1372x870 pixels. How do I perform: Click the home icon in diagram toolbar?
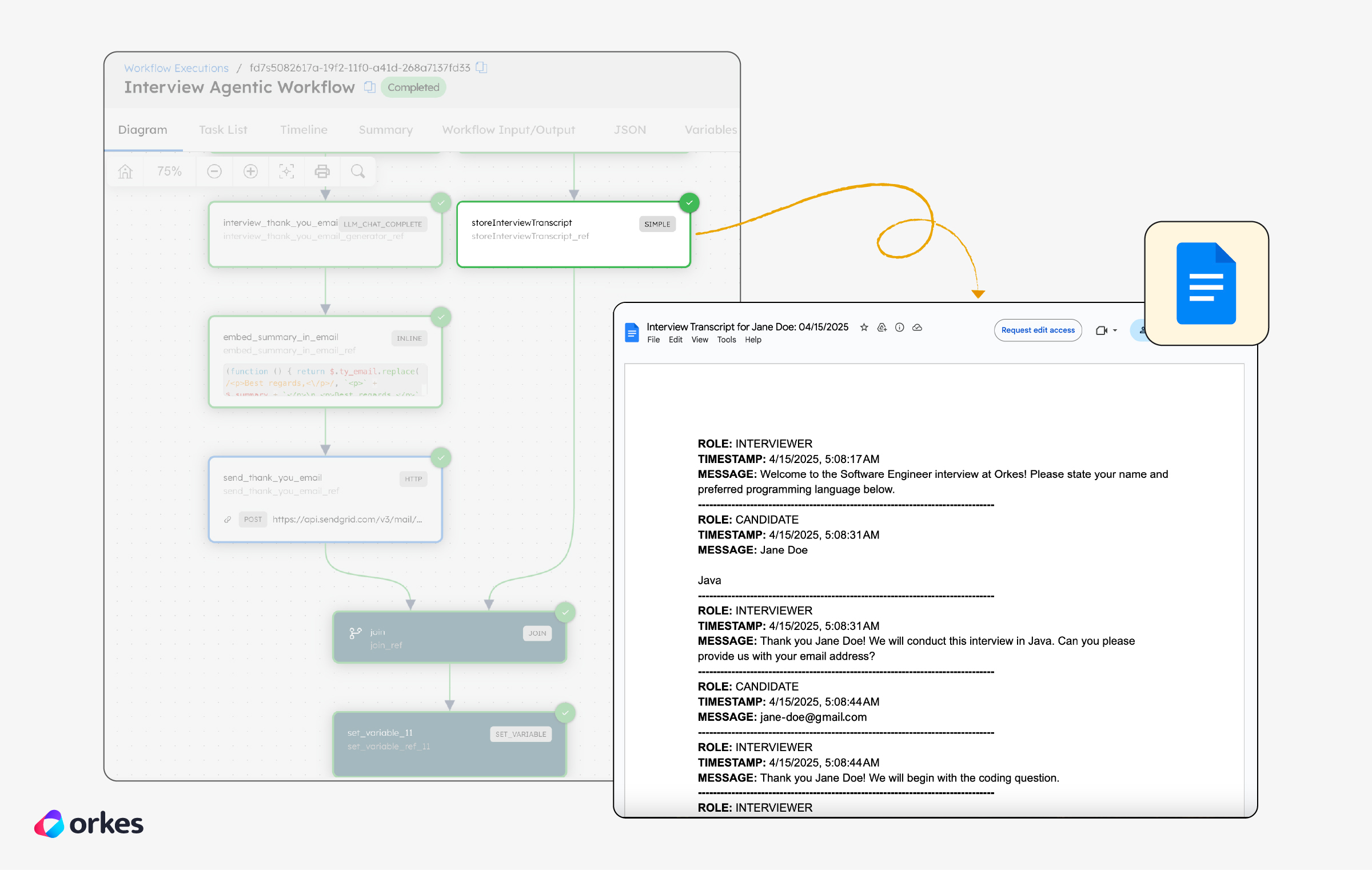(125, 171)
